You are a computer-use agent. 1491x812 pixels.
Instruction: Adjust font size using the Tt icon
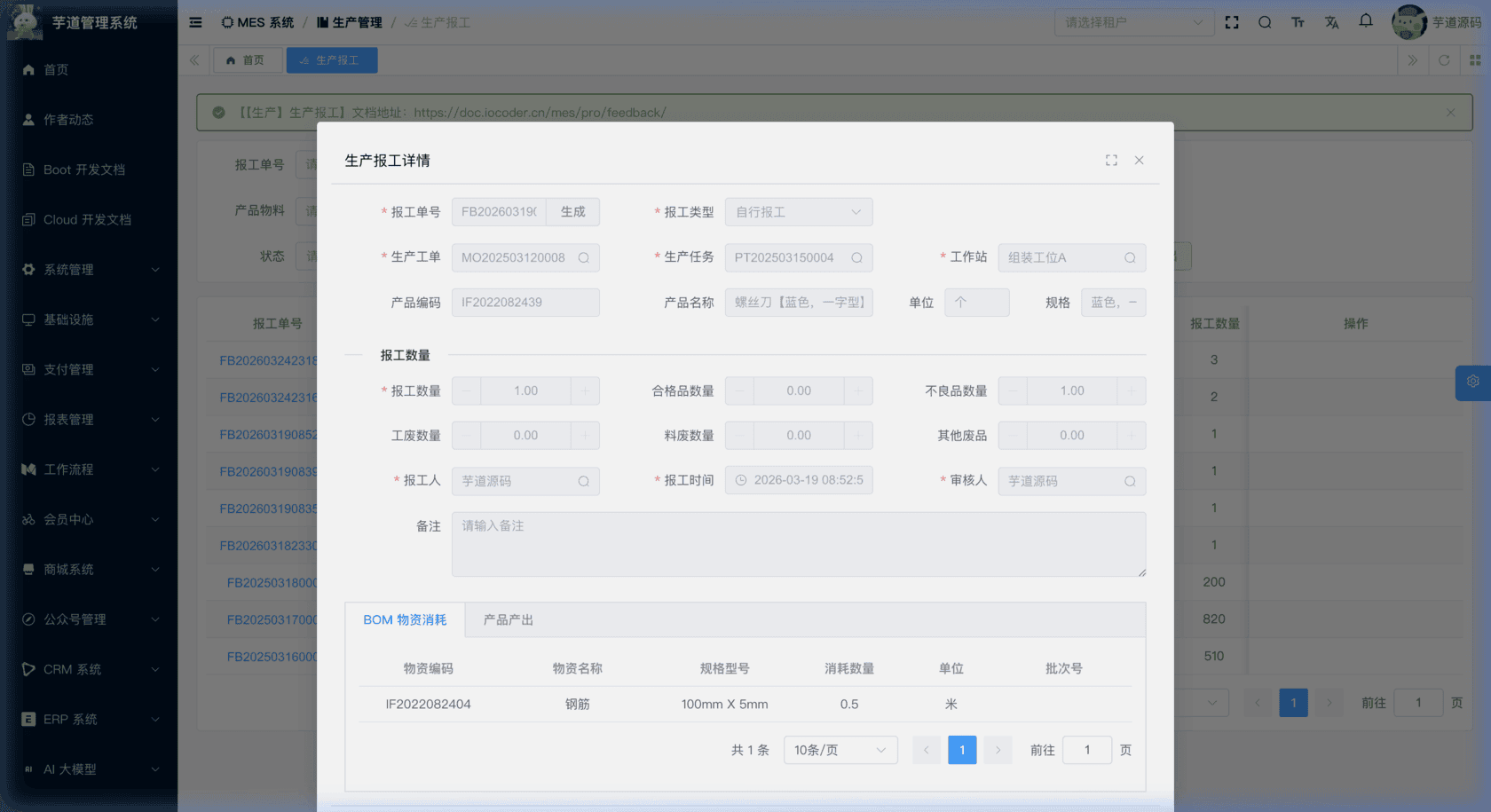[1298, 22]
